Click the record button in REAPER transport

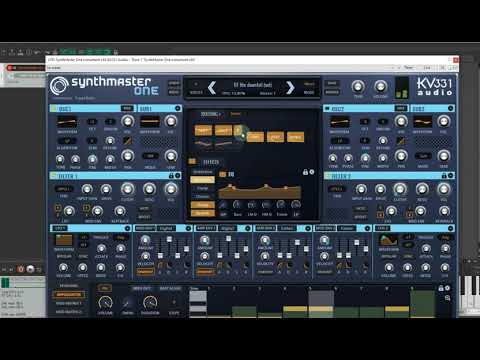tap(21, 269)
